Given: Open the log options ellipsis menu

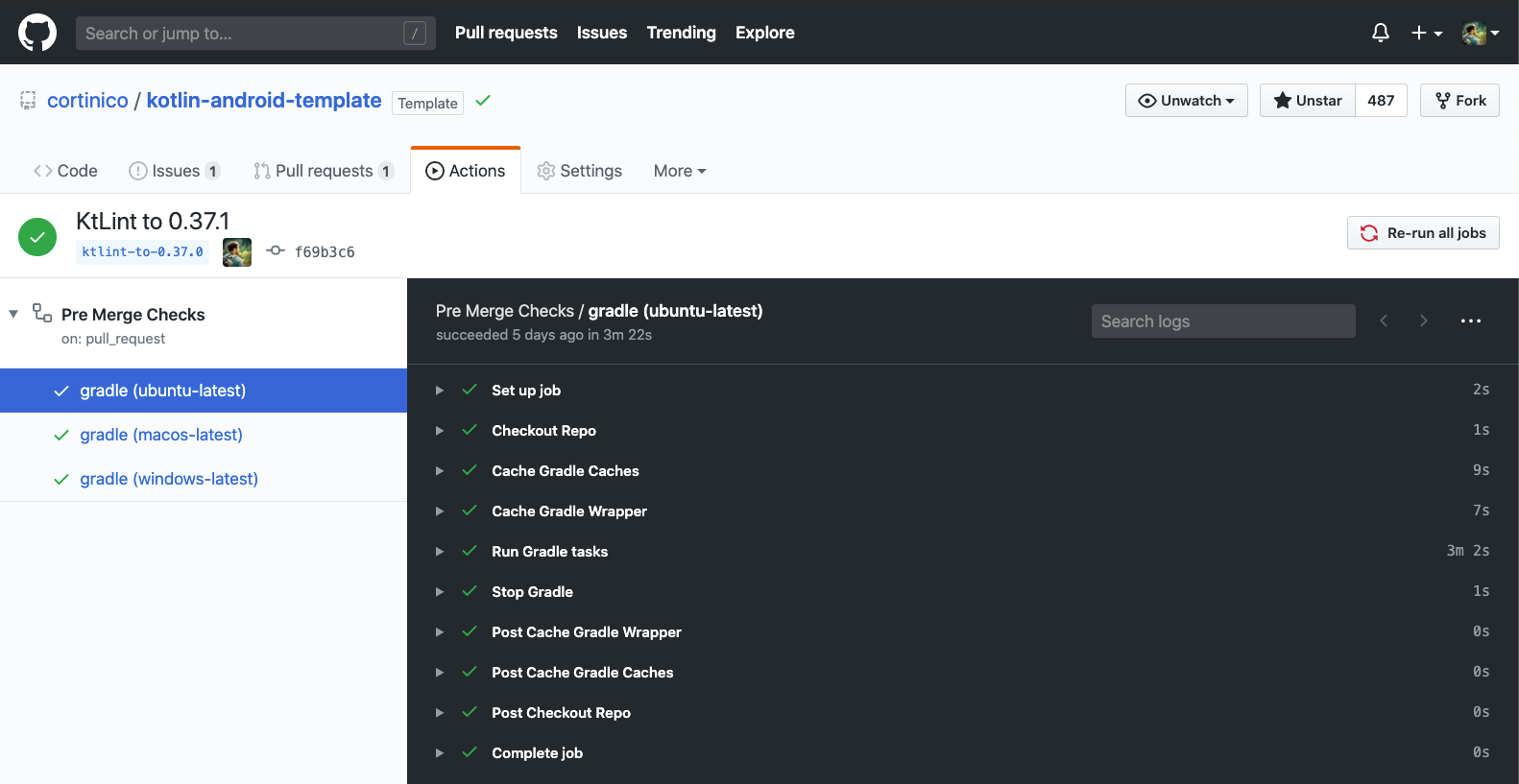Looking at the screenshot, I should 1471,321.
